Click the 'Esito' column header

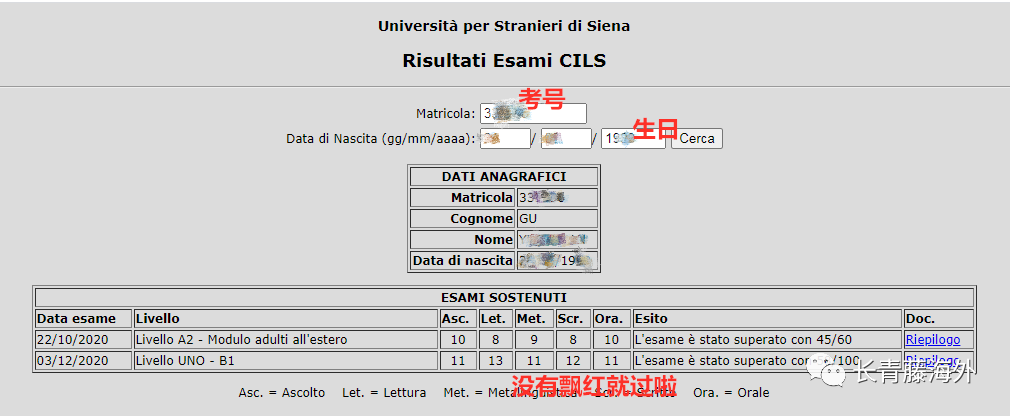(767, 319)
